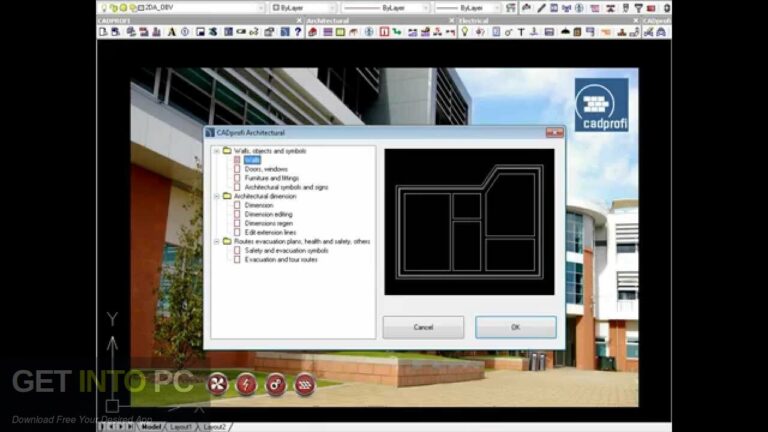Screen dimensions: 768x432
Task: Click the Cancel button
Action: tap(423, 327)
